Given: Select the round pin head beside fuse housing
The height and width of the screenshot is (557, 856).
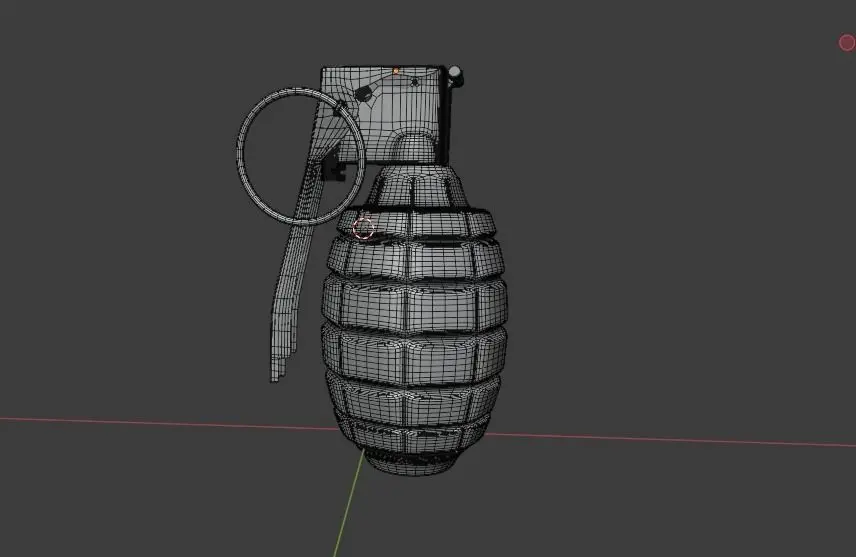Looking at the screenshot, I should [x=455, y=72].
